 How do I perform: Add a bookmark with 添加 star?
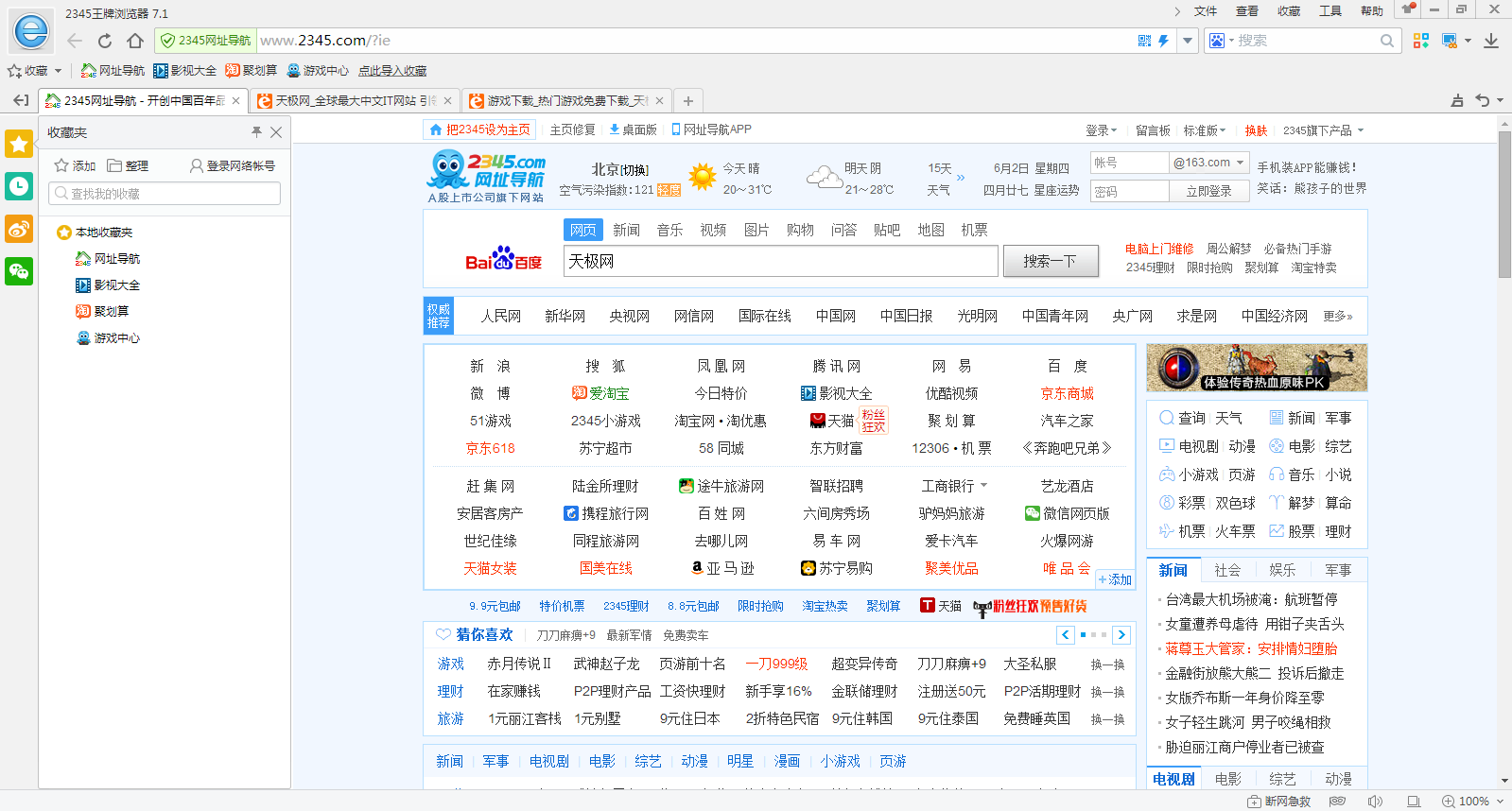75,165
